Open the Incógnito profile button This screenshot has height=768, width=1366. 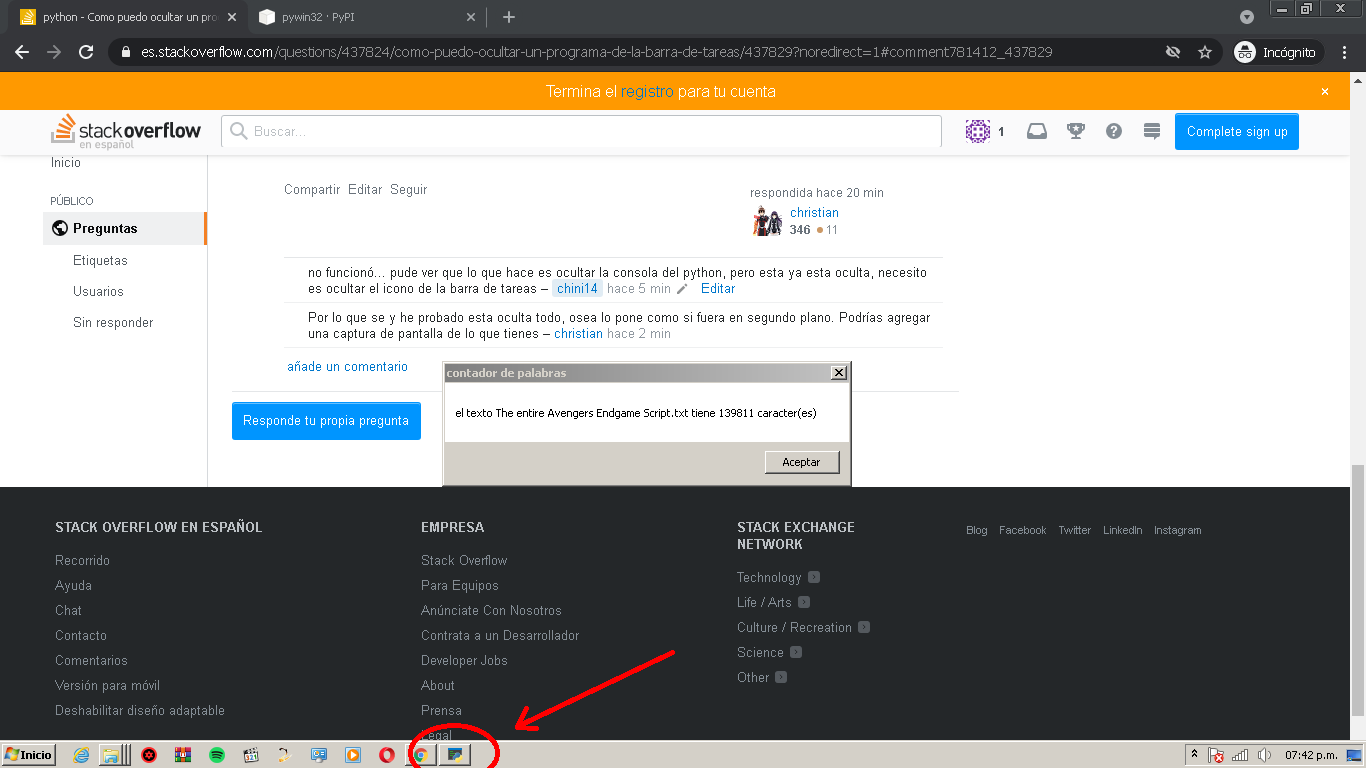pyautogui.click(x=1278, y=52)
